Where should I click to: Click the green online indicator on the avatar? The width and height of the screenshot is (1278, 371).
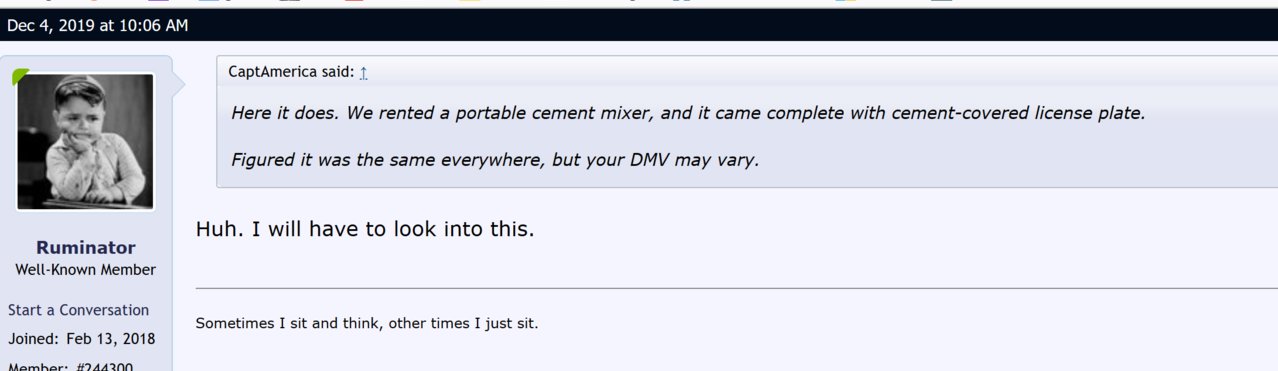click(20, 77)
